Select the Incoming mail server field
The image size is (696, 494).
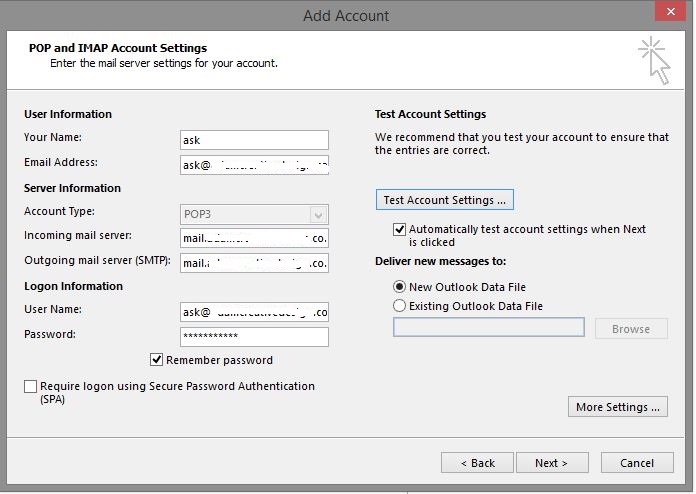(254, 239)
